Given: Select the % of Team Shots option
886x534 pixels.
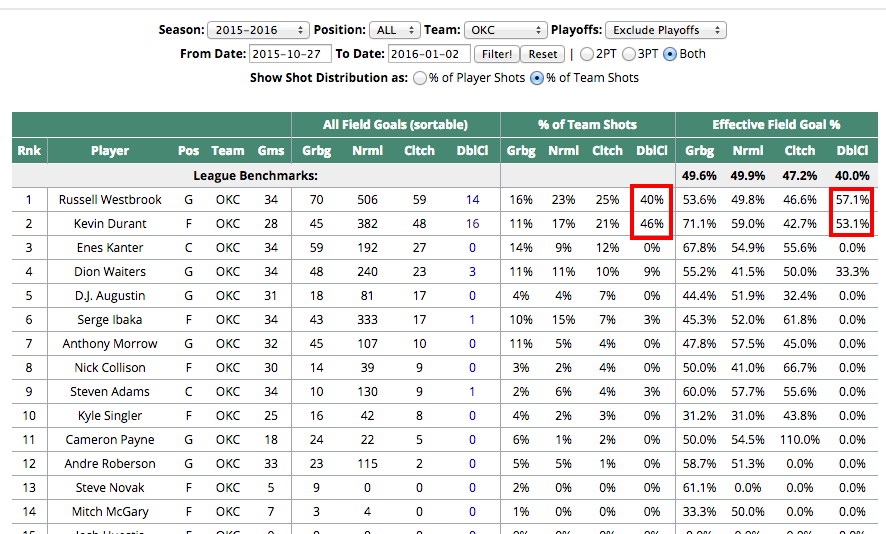Looking at the screenshot, I should coord(537,78).
